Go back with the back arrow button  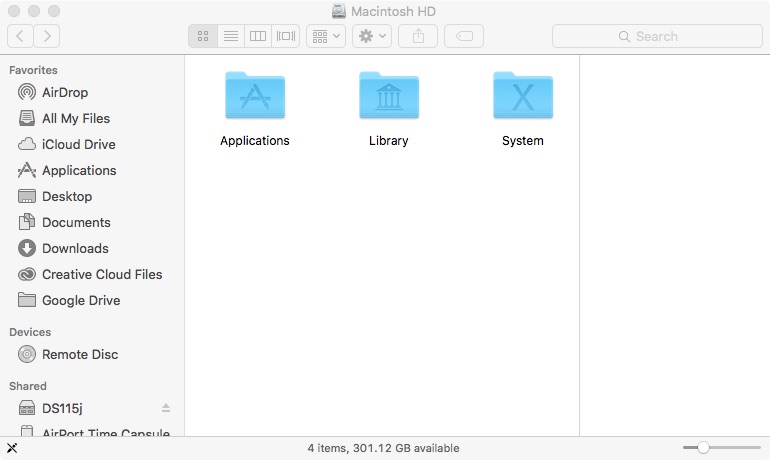pos(20,36)
